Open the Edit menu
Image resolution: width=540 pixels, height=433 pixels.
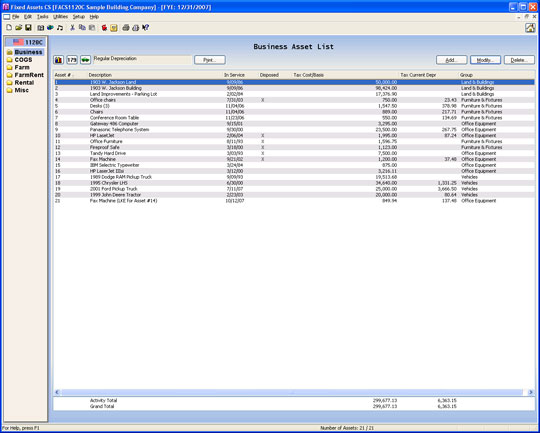[x=28, y=17]
